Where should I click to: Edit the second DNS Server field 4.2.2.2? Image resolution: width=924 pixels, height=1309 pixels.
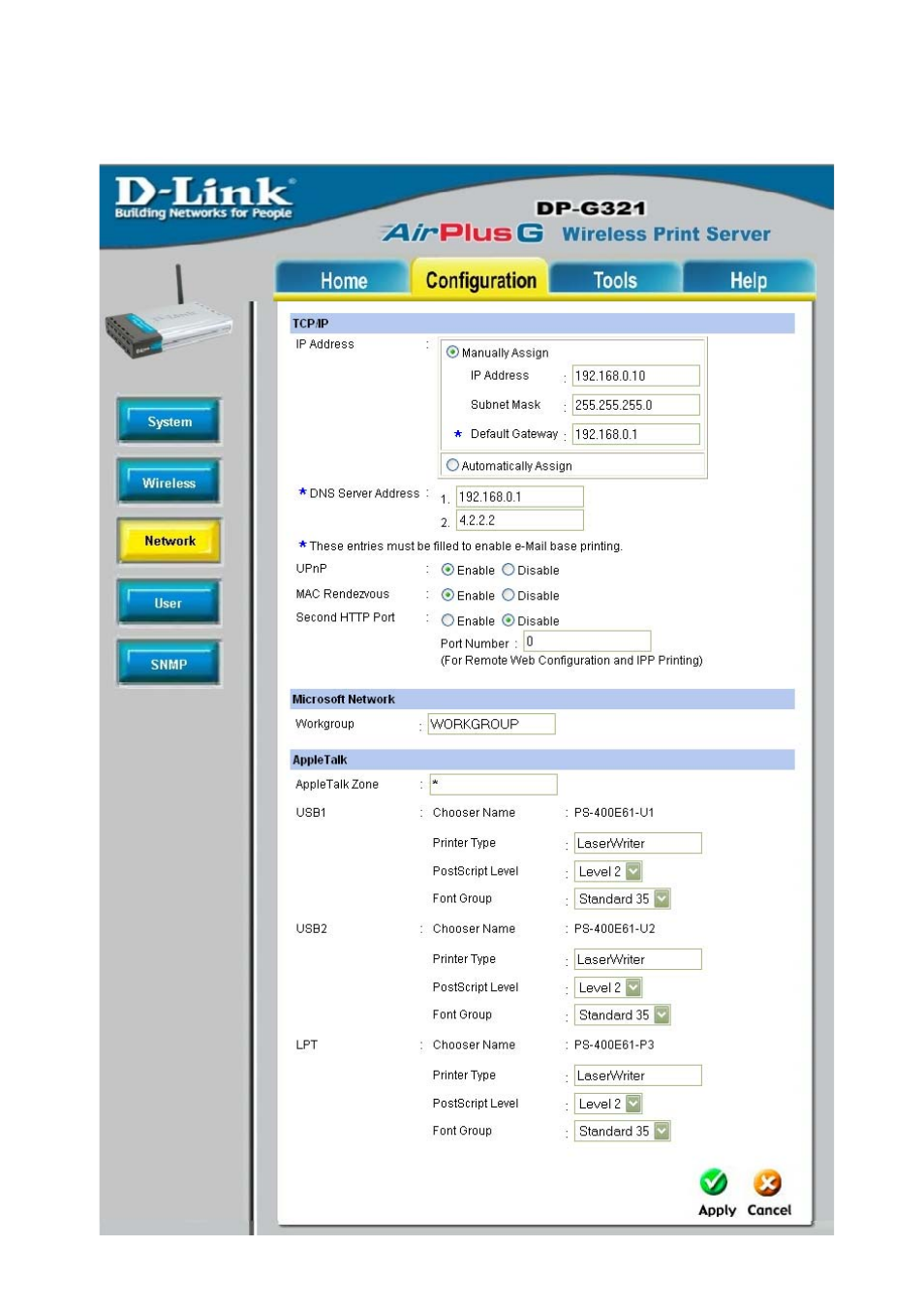(x=520, y=520)
